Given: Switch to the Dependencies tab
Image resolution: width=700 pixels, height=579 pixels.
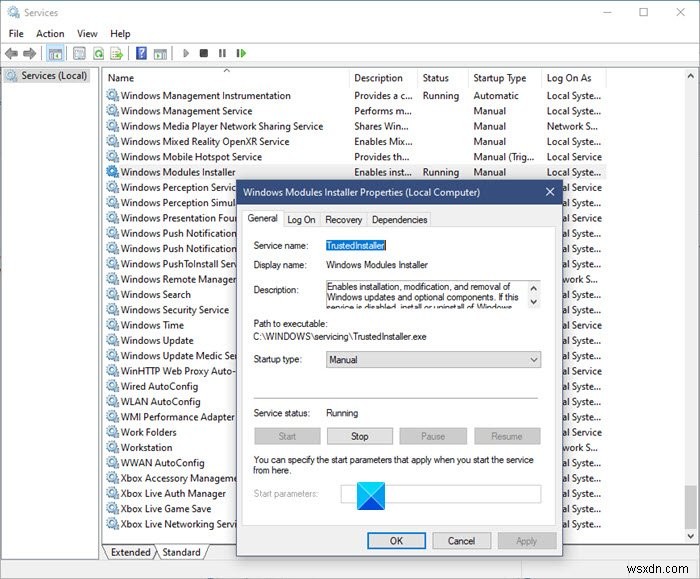Looking at the screenshot, I should (400, 220).
